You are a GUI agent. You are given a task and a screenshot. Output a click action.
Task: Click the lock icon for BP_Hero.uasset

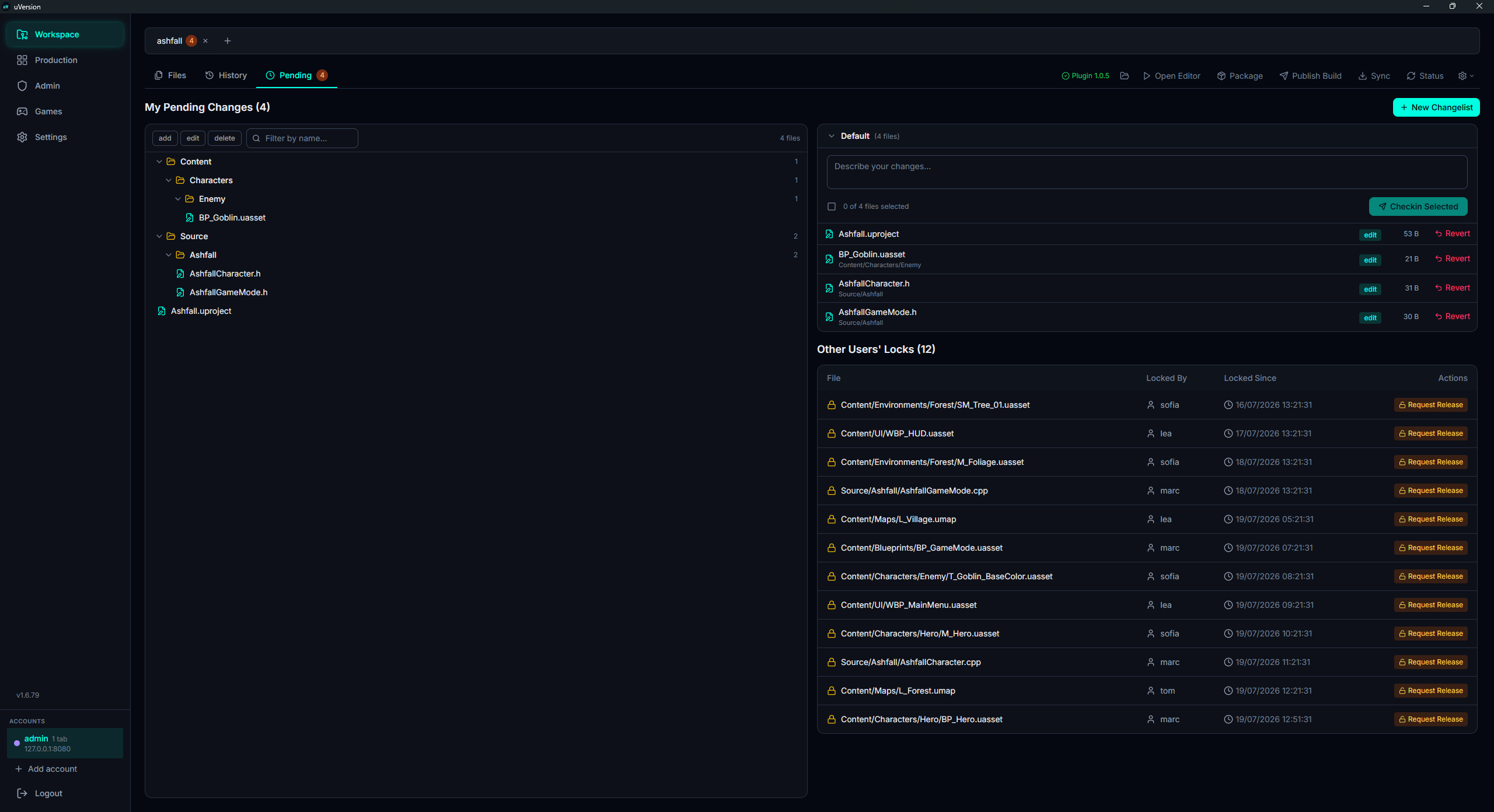(832, 719)
